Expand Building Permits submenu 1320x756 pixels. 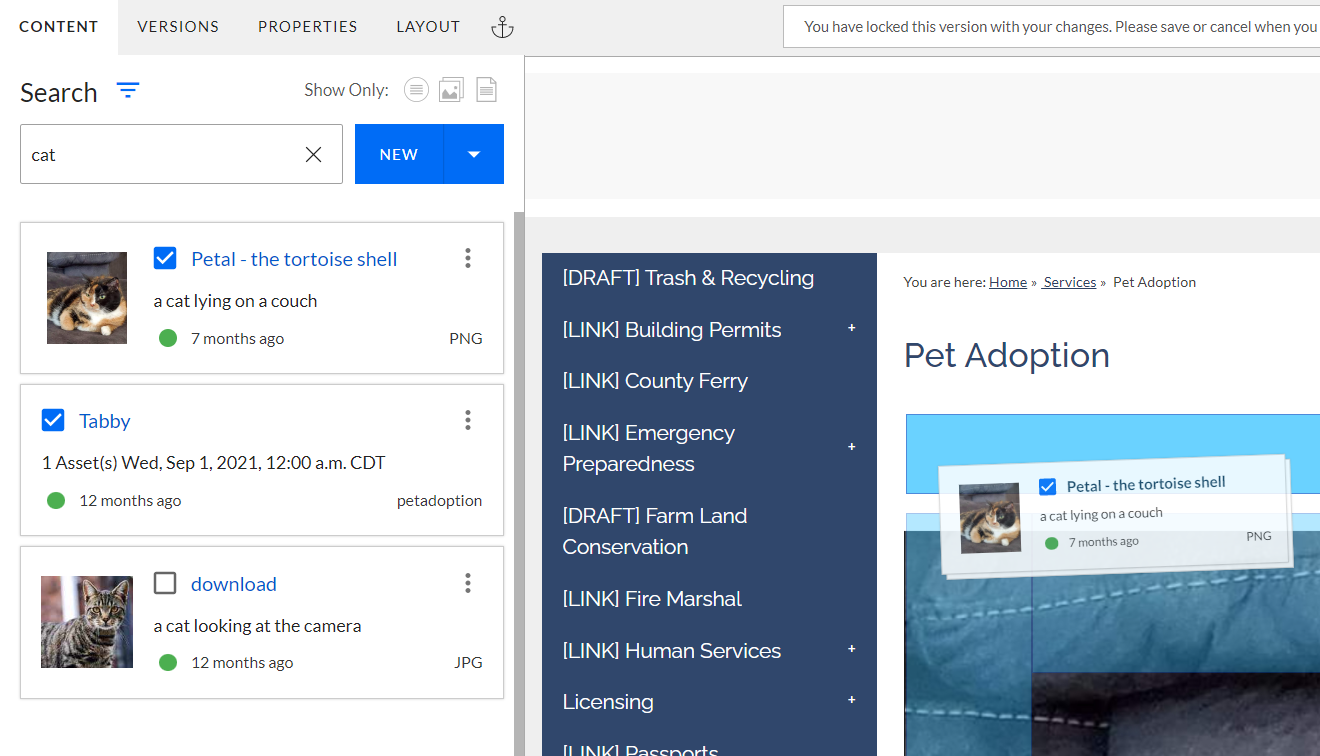point(852,328)
